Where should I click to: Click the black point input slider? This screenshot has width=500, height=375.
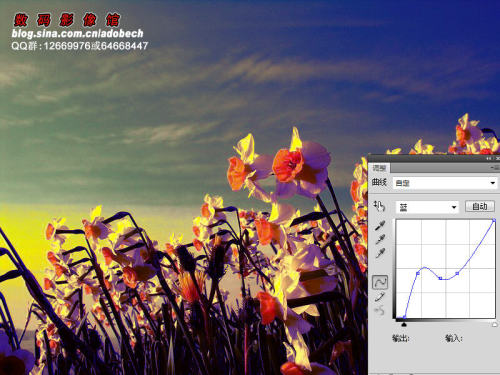click(404, 324)
